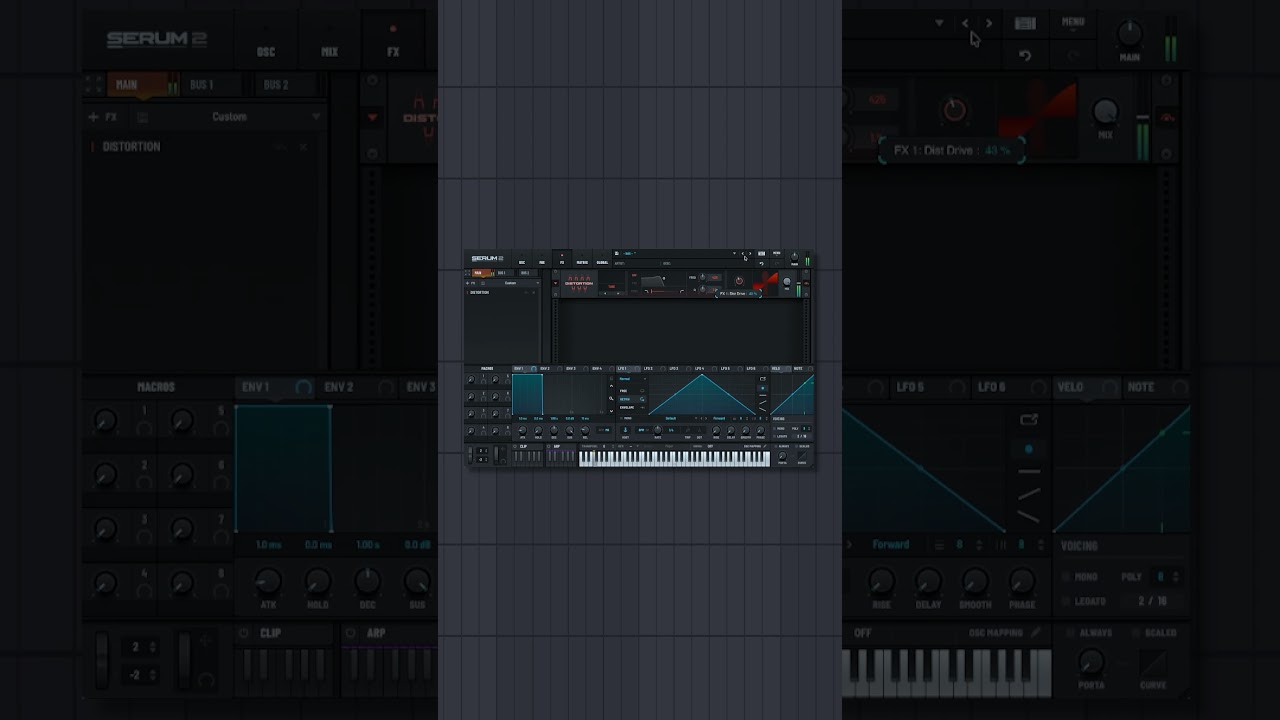The width and height of the screenshot is (1280, 720).
Task: Click + FX in center window's FX list
Action: click(470, 283)
